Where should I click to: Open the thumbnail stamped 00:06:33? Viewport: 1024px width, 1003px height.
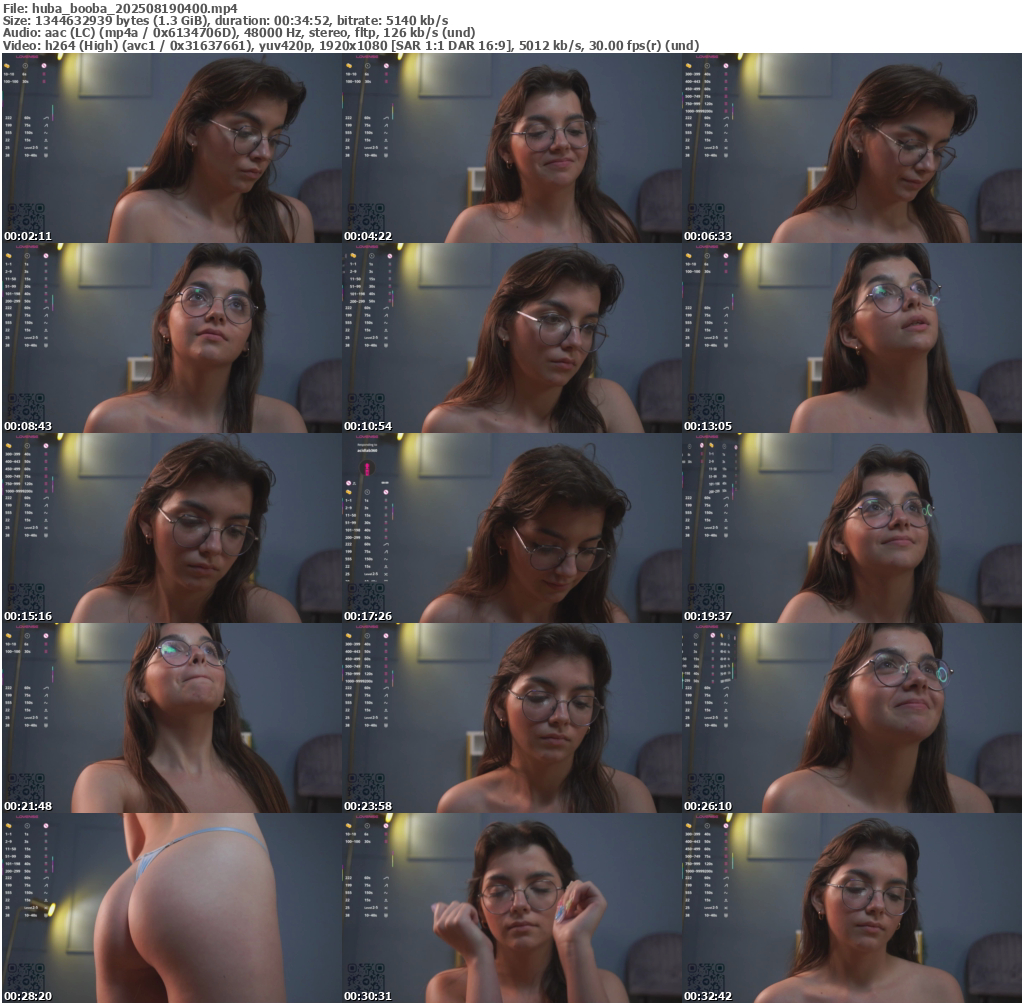coord(852,148)
